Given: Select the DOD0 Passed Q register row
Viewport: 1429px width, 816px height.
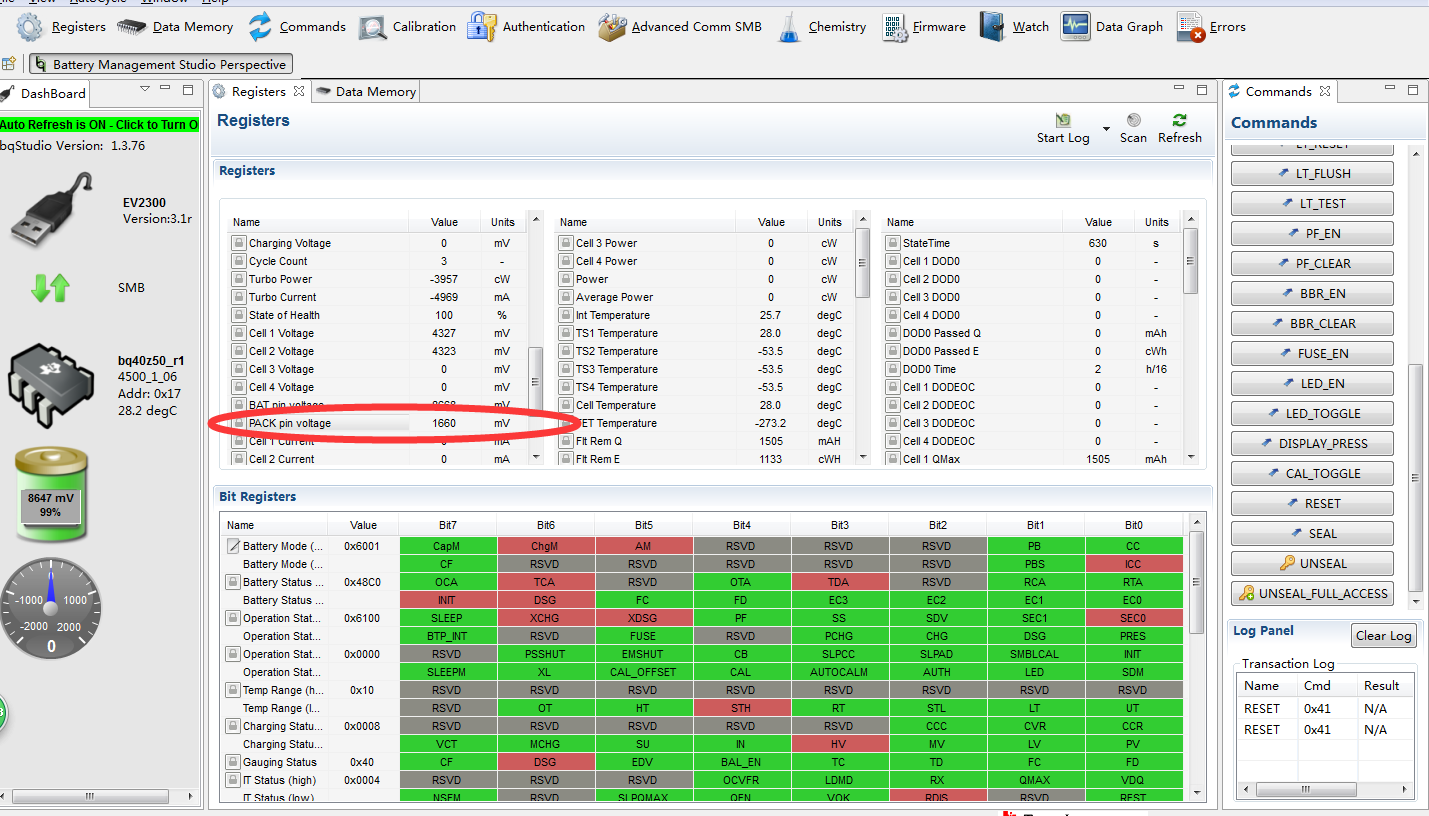Looking at the screenshot, I should pyautogui.click(x=1032, y=333).
